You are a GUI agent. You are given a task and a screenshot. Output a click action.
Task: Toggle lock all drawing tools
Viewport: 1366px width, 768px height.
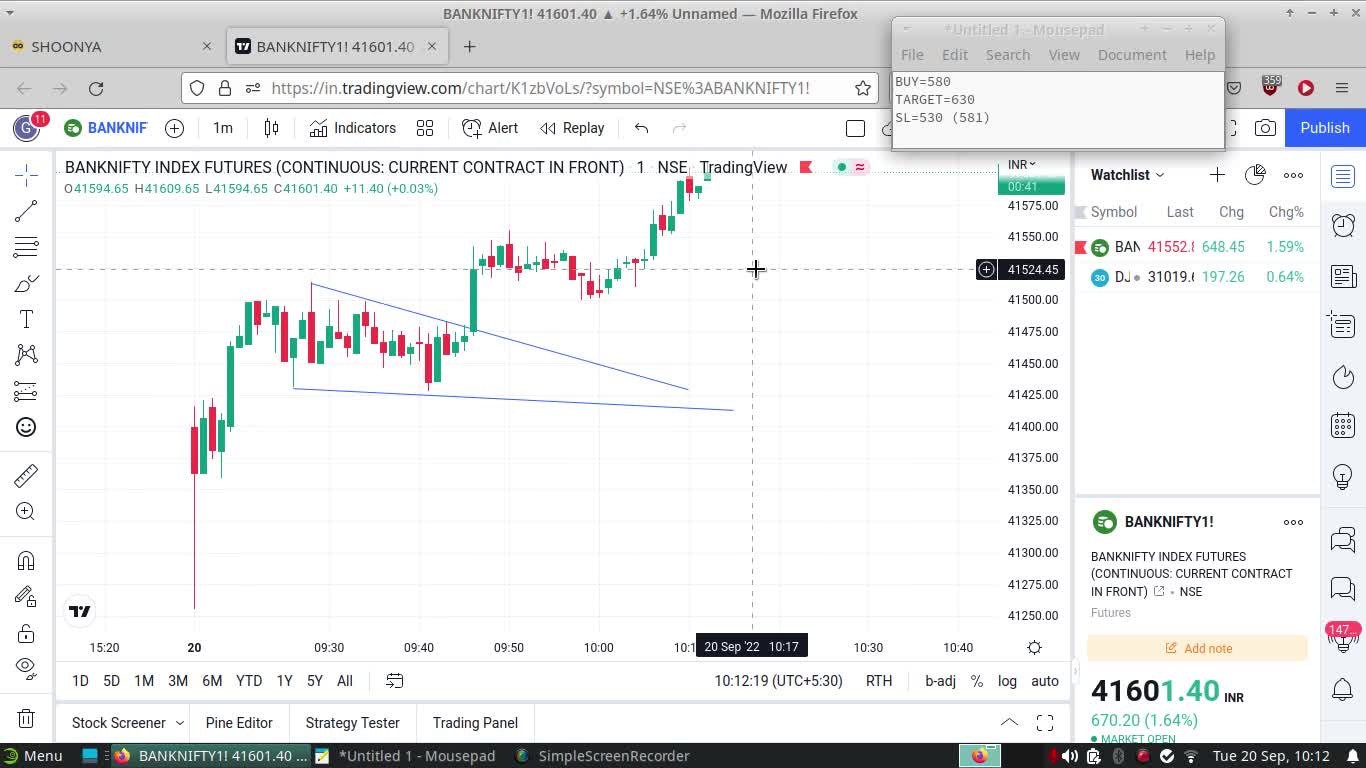pyautogui.click(x=26, y=633)
